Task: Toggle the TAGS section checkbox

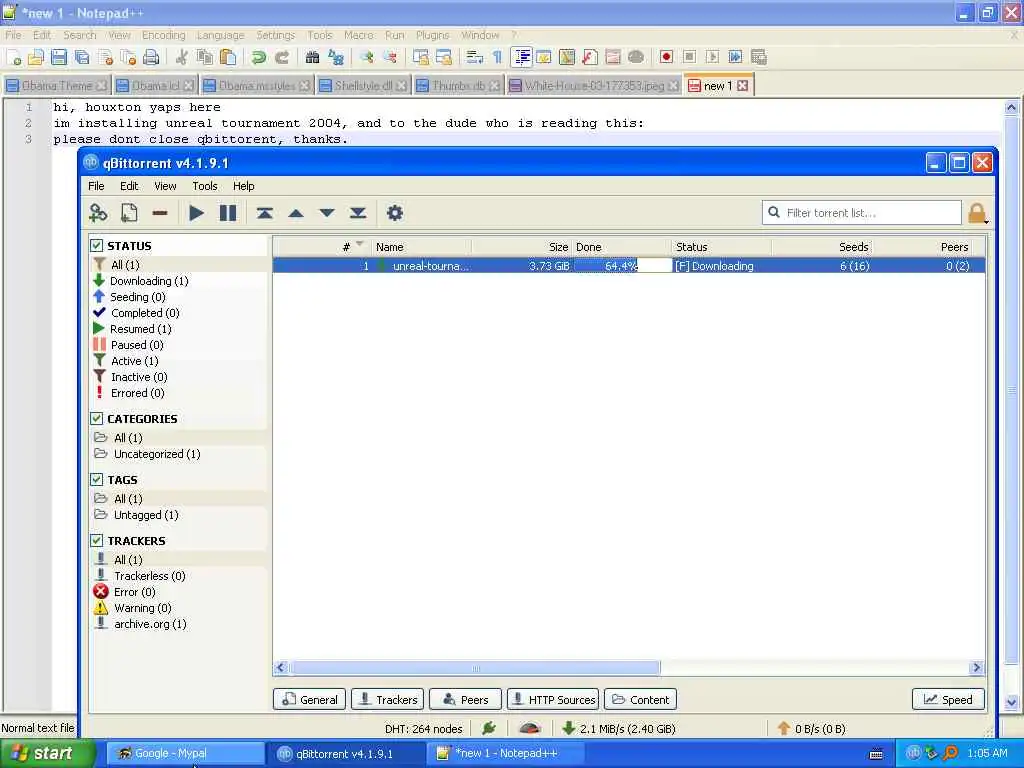Action: [97, 479]
